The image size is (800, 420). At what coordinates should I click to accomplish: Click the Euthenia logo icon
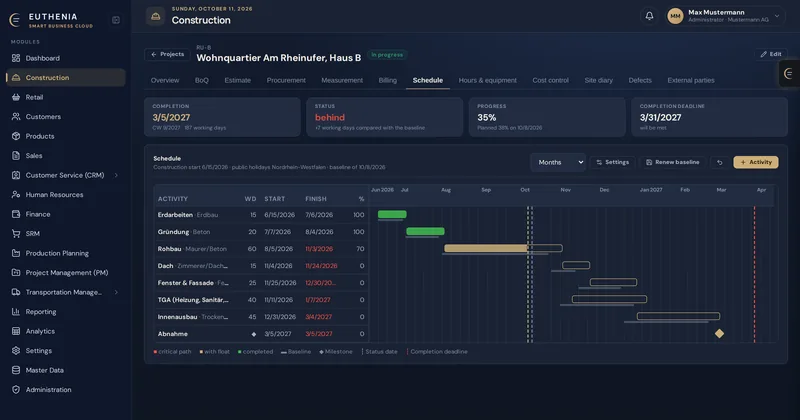[x=15, y=20]
